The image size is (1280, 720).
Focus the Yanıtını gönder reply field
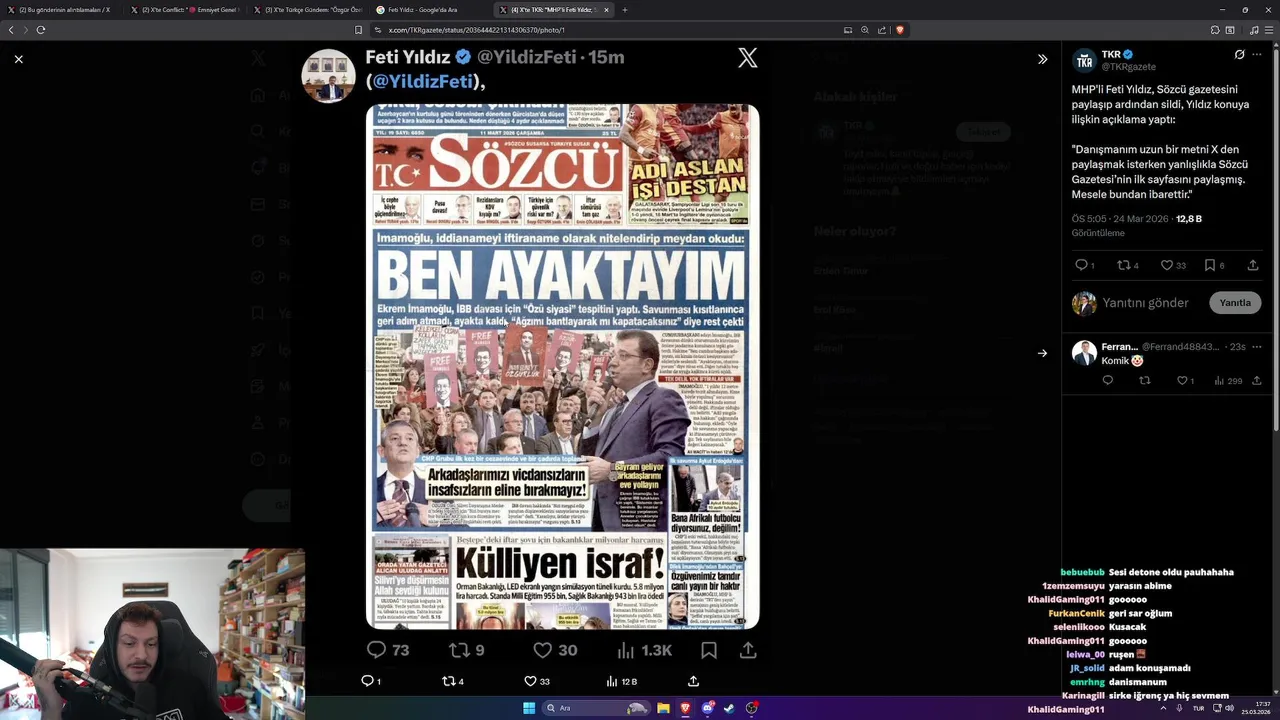(x=1146, y=302)
